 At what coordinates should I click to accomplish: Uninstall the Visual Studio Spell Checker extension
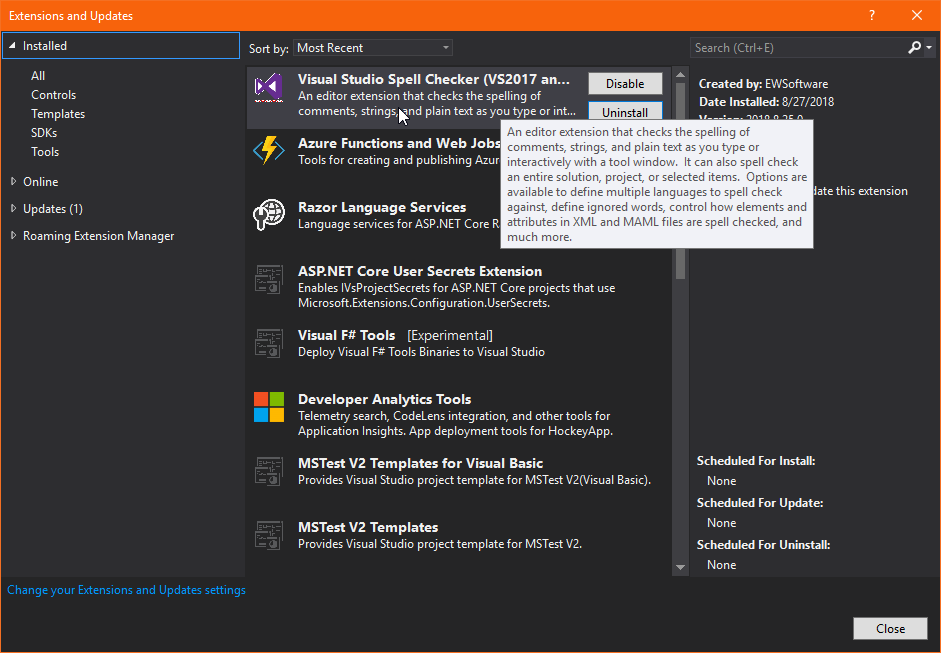tap(625, 112)
